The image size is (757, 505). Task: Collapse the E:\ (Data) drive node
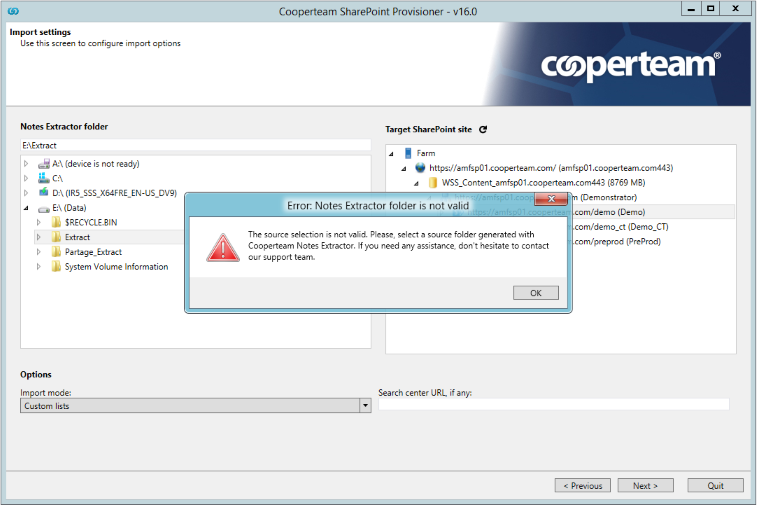click(x=26, y=208)
